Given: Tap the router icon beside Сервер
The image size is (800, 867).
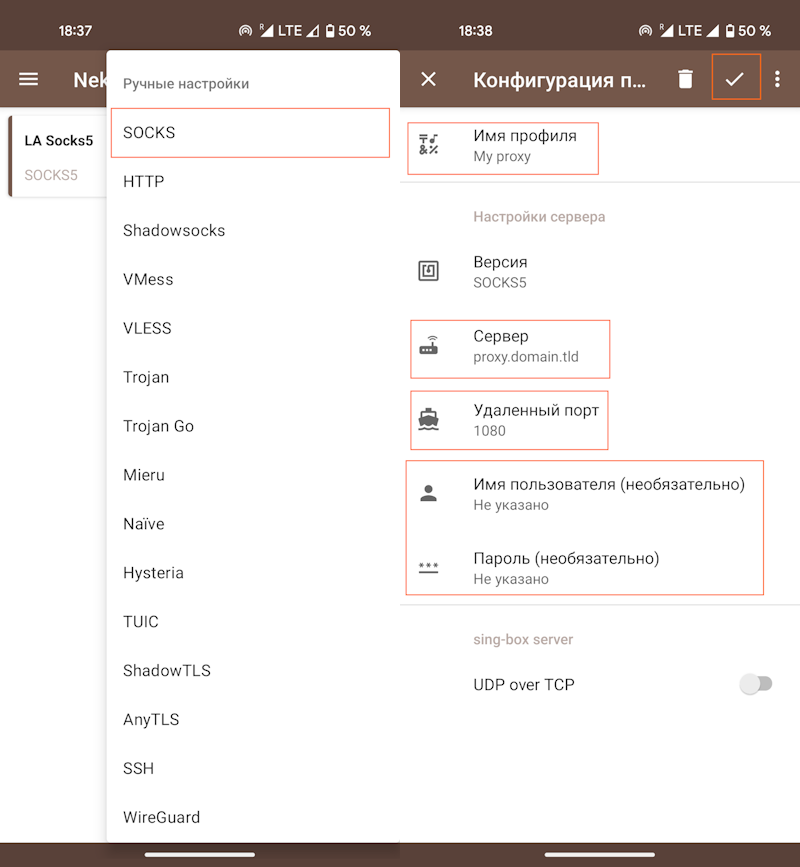Looking at the screenshot, I should point(429,347).
